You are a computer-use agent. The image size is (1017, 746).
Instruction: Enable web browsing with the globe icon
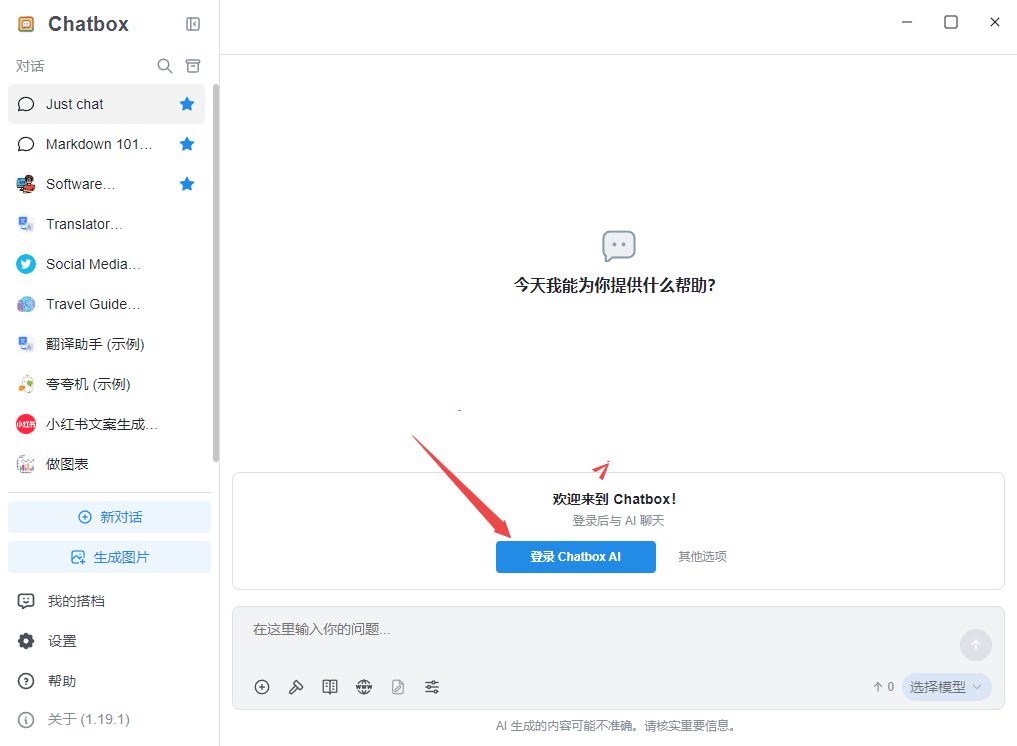click(x=364, y=687)
